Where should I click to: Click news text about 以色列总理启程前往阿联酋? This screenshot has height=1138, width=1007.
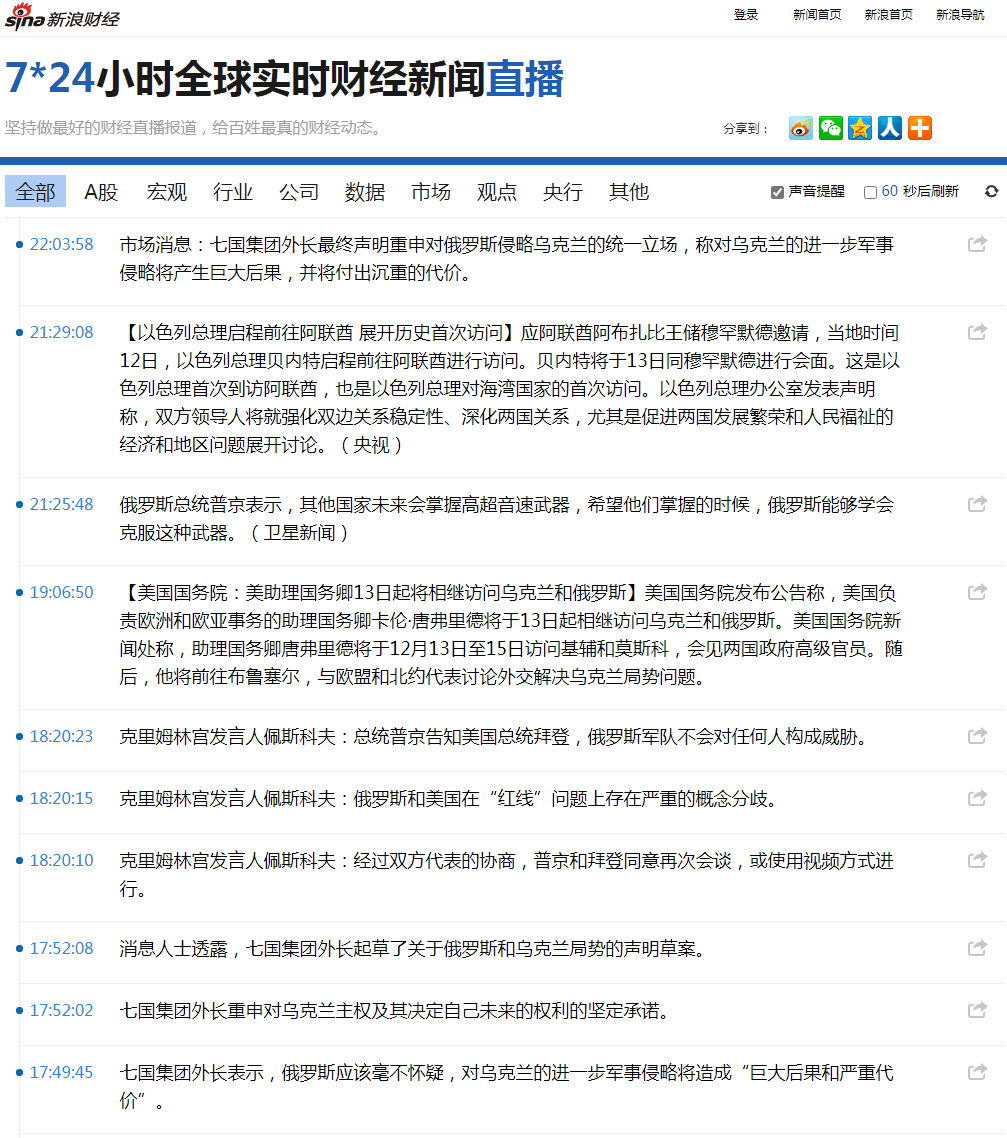[x=511, y=388]
